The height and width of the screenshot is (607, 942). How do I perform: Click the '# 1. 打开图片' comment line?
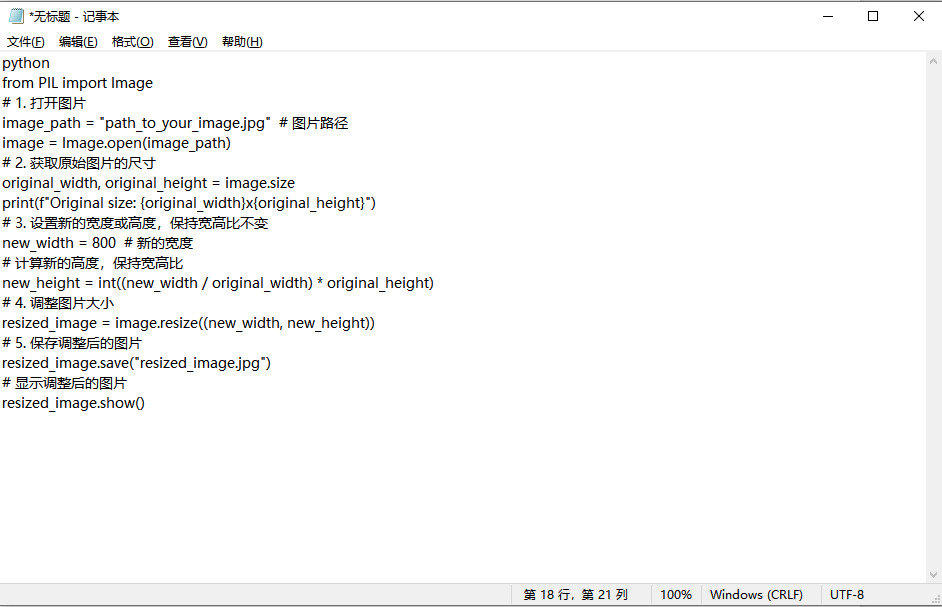[x=44, y=103]
